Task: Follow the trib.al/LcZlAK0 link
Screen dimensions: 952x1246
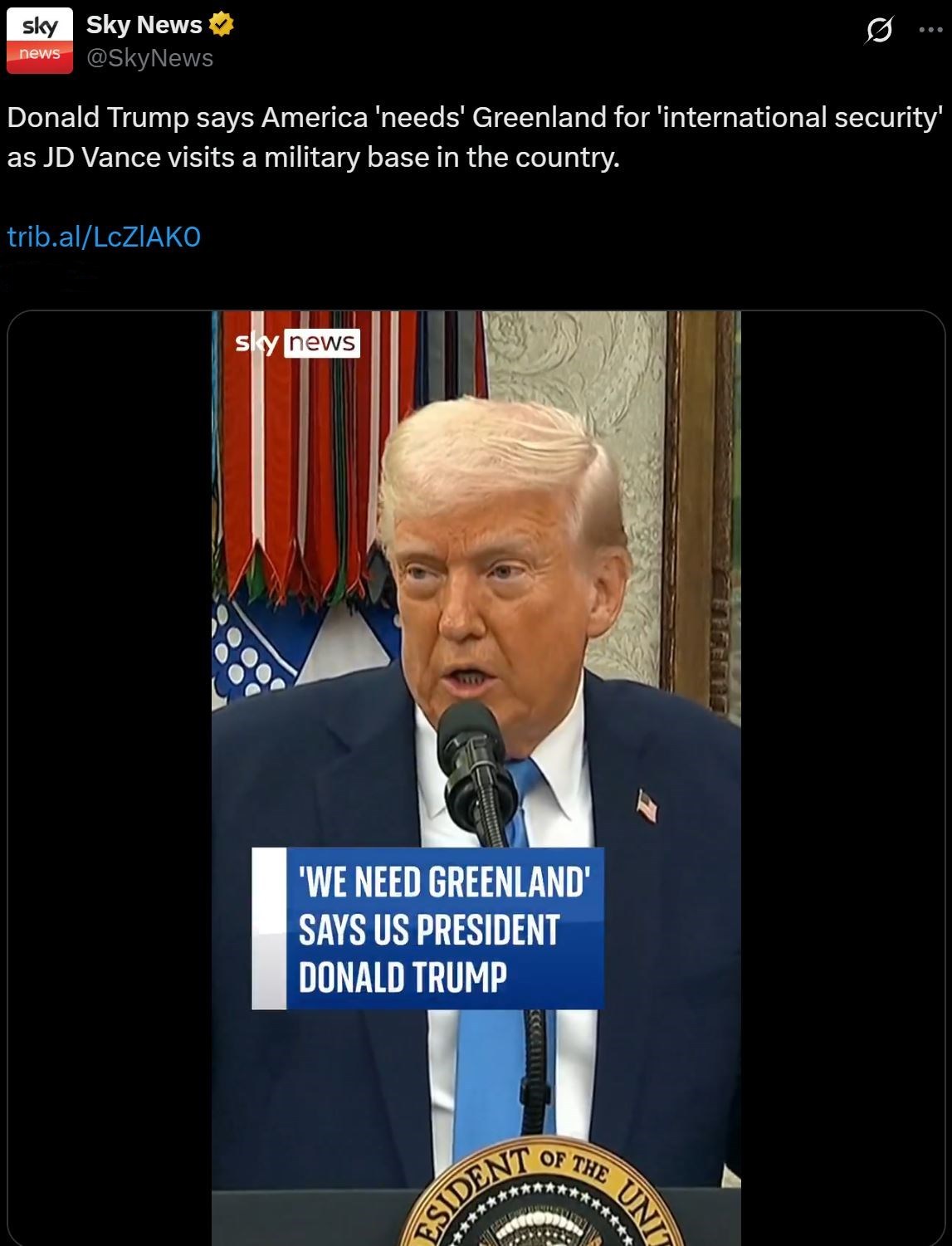Action: [104, 237]
